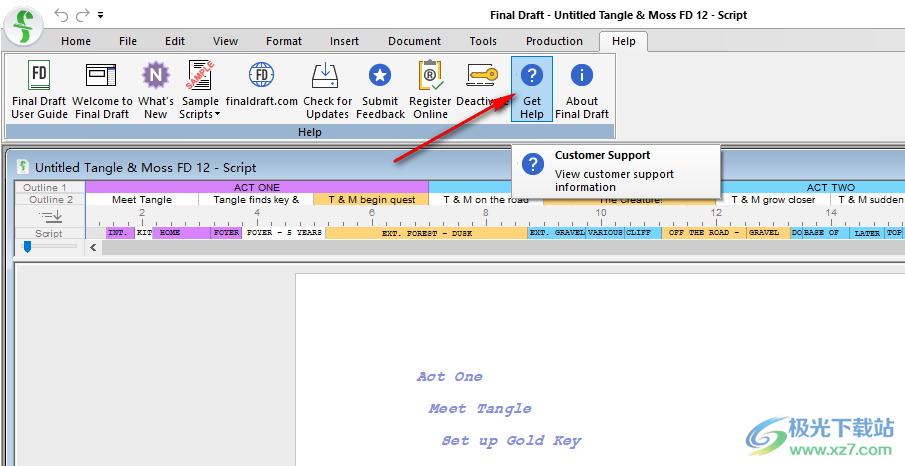905x466 pixels.
Task: Click the Final Draft application logo button
Action: pos(23,27)
